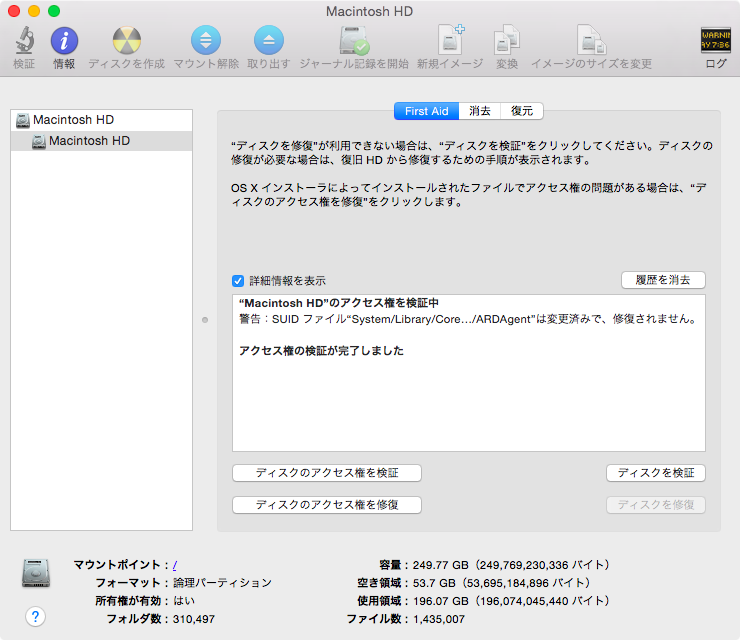Select the indented Macintosh HD volume
This screenshot has height=640, width=740.
coord(101,141)
